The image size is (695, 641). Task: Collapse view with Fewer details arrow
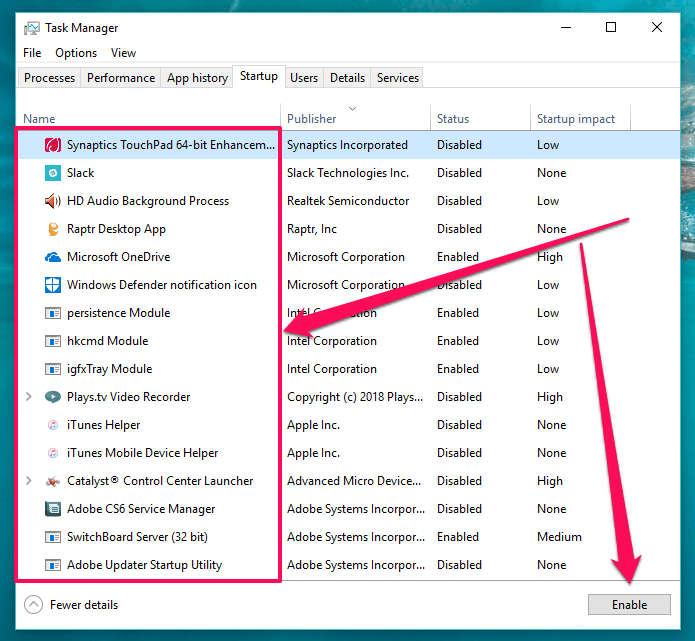tap(33, 605)
